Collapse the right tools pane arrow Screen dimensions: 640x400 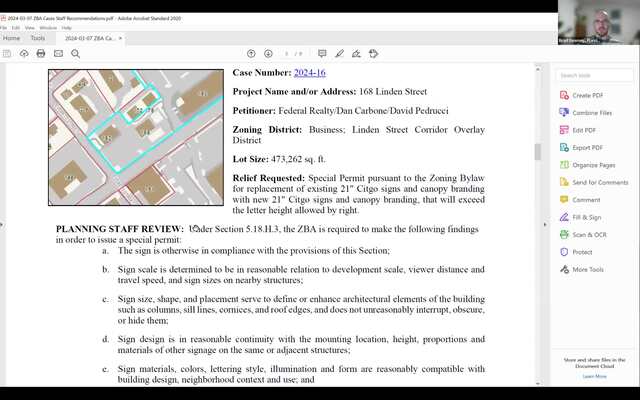tap(547, 224)
